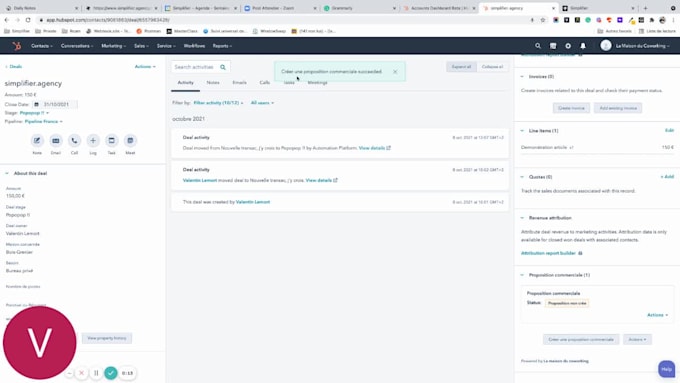Pause the screen recording
Image resolution: width=680 pixels, height=383 pixels.
96,373
